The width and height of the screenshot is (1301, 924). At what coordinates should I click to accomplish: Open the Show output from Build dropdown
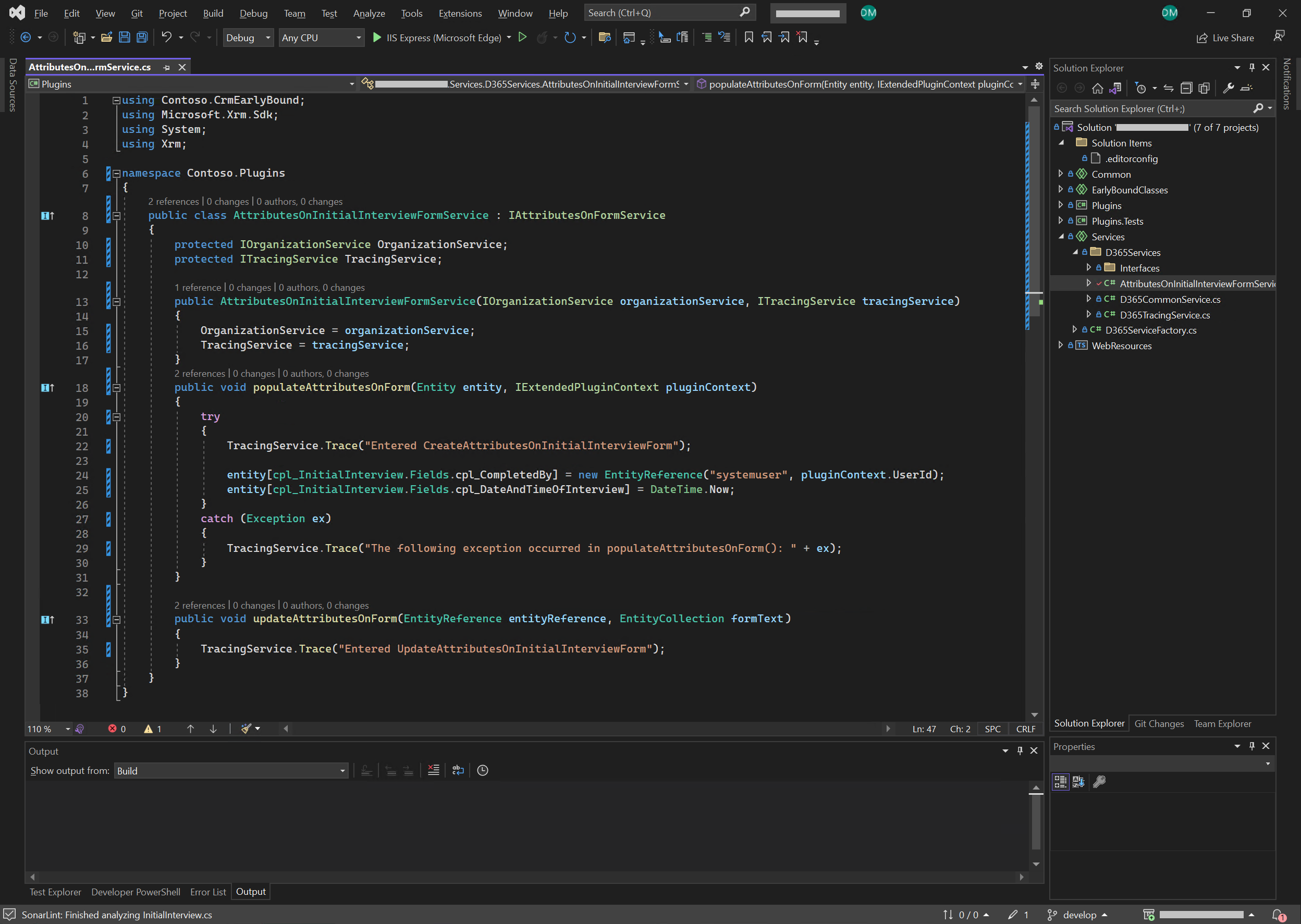(231, 771)
